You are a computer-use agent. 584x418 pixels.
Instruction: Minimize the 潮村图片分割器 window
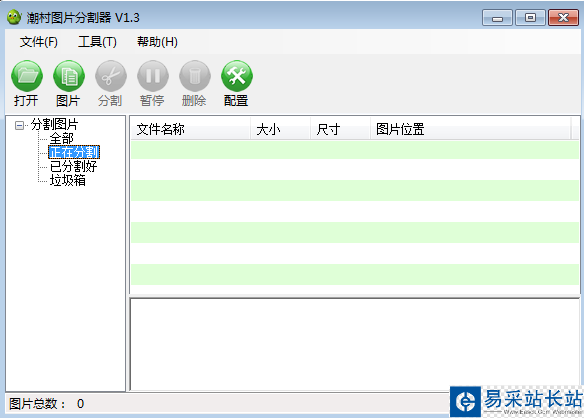(498, 18)
